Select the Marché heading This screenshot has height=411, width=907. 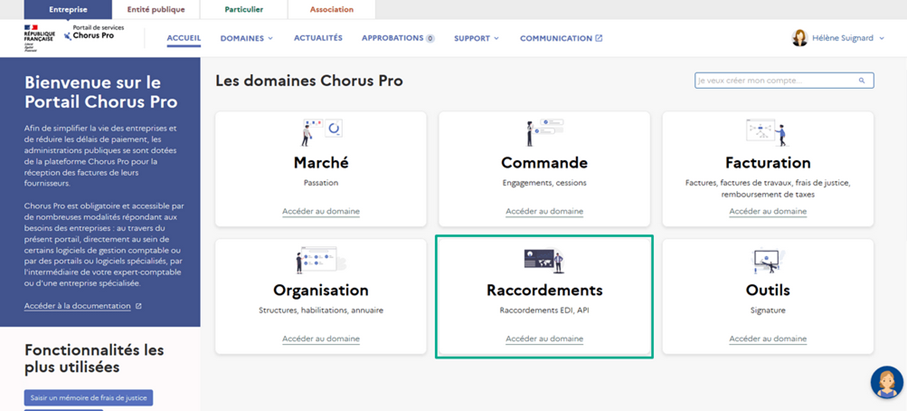tap(321, 163)
